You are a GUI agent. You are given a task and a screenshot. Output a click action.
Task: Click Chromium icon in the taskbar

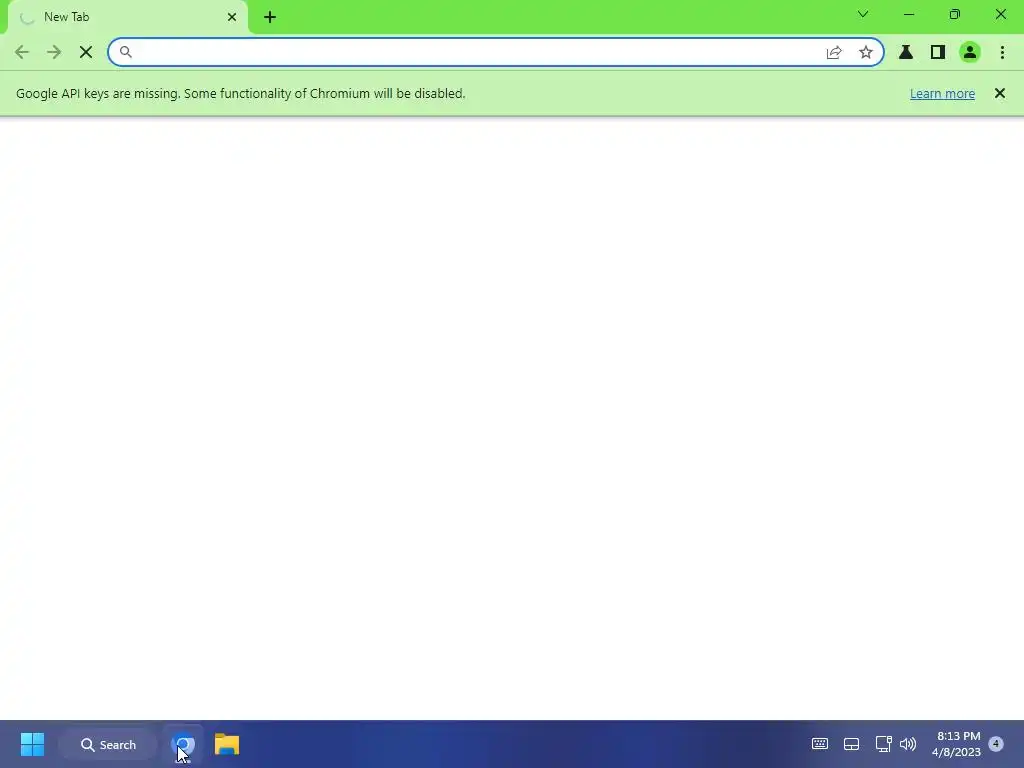184,744
